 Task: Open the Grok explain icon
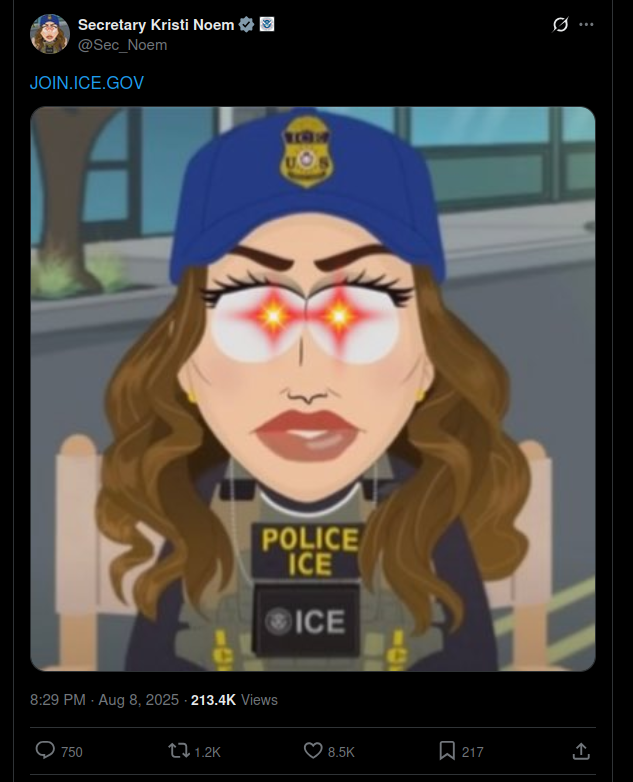(560, 24)
